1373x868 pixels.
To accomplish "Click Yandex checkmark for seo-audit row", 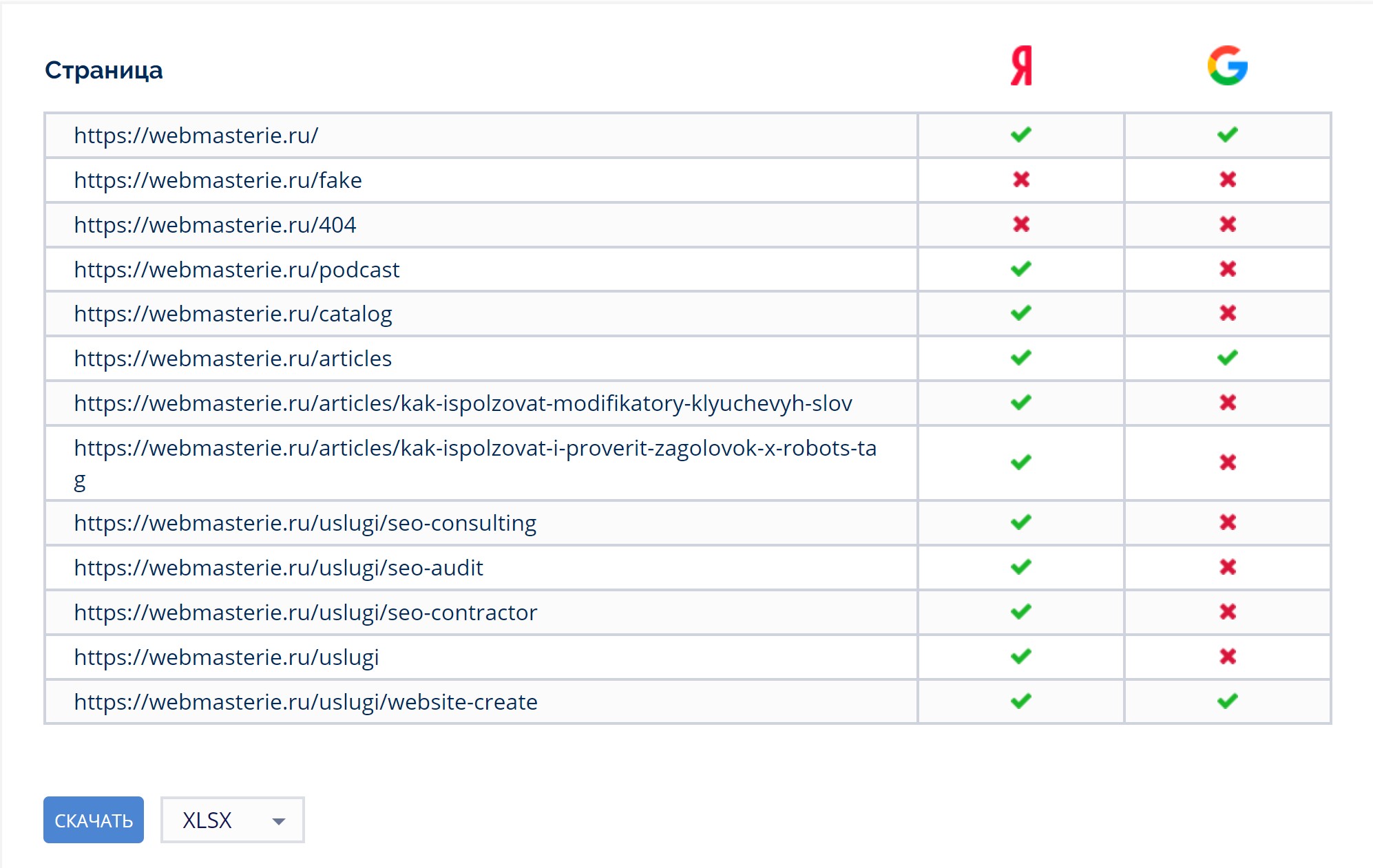I will 1021,567.
